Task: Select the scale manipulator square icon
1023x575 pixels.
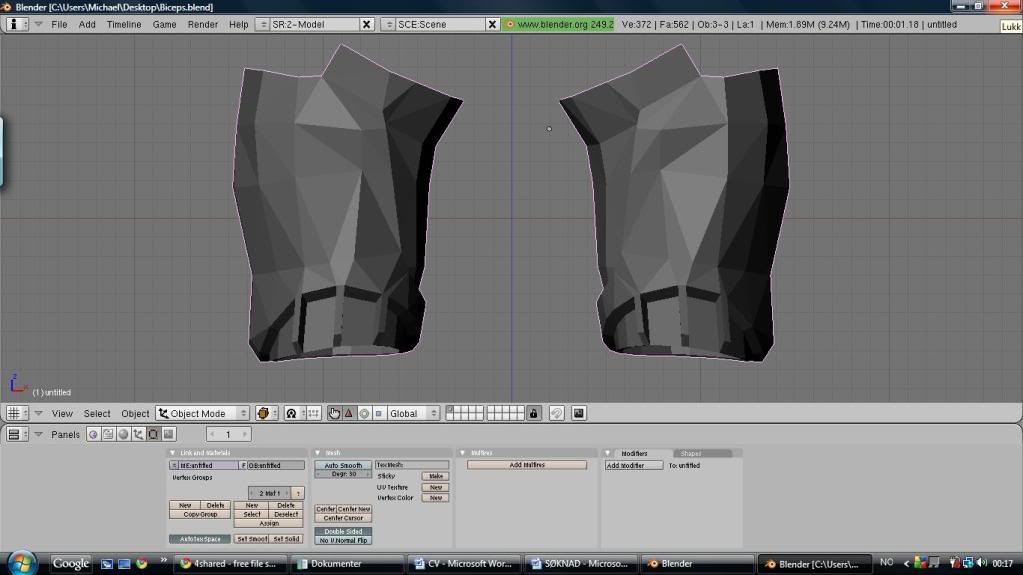Action: (x=378, y=413)
